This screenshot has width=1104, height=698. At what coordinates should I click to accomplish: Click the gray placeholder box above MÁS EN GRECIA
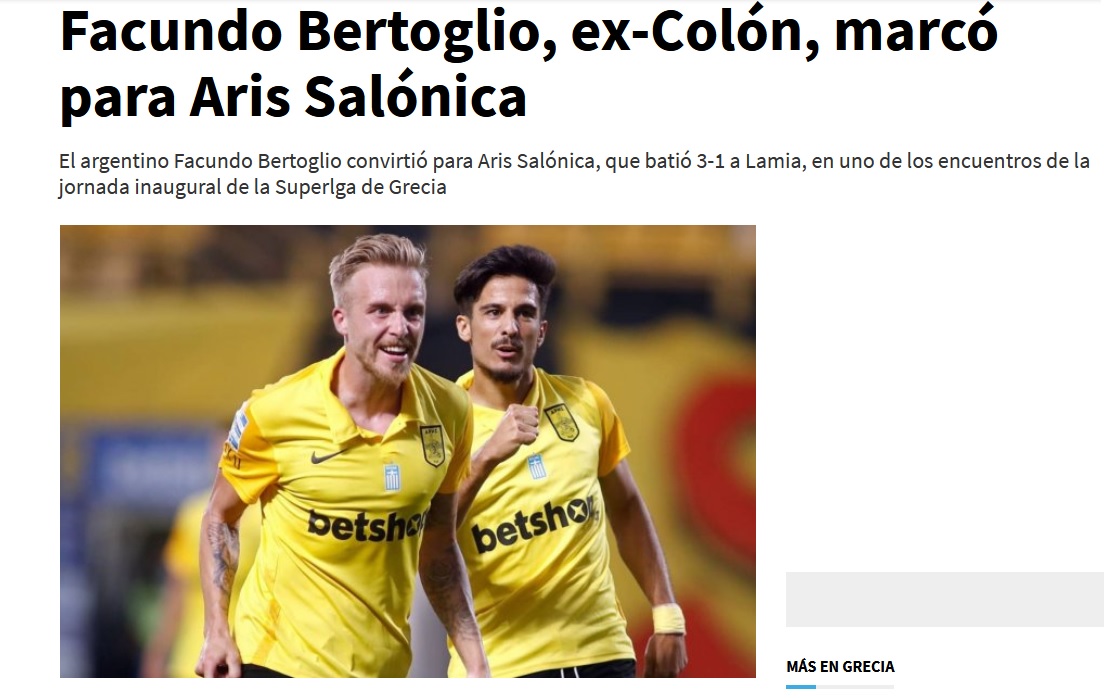click(944, 599)
